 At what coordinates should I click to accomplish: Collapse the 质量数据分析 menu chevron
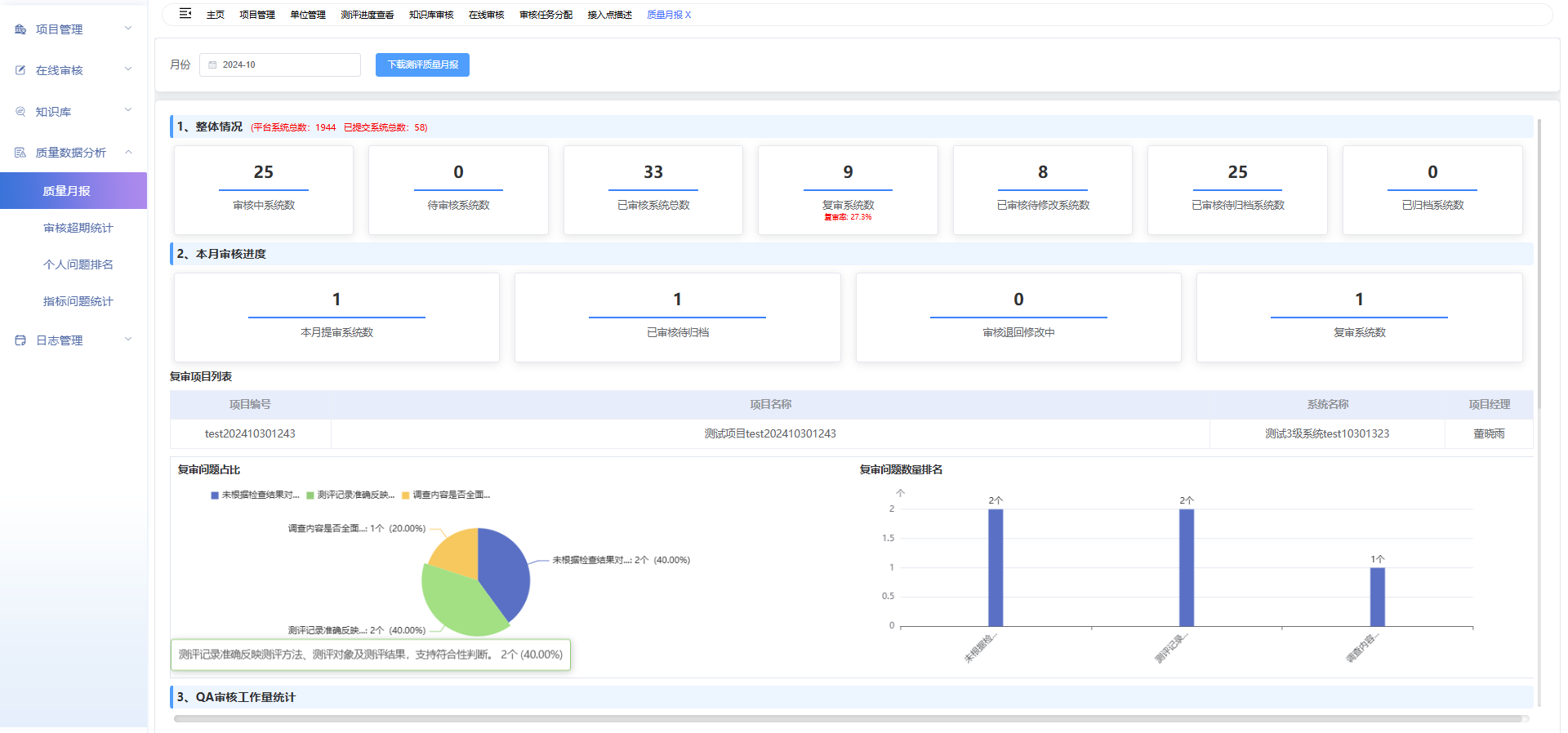128,152
